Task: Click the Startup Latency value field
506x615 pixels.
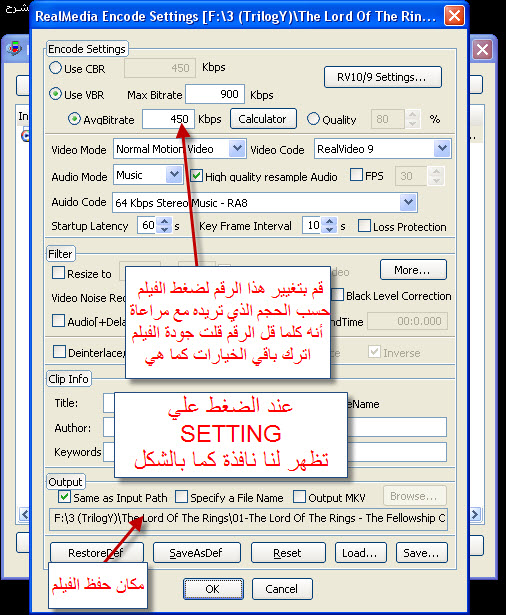Action: point(148,226)
